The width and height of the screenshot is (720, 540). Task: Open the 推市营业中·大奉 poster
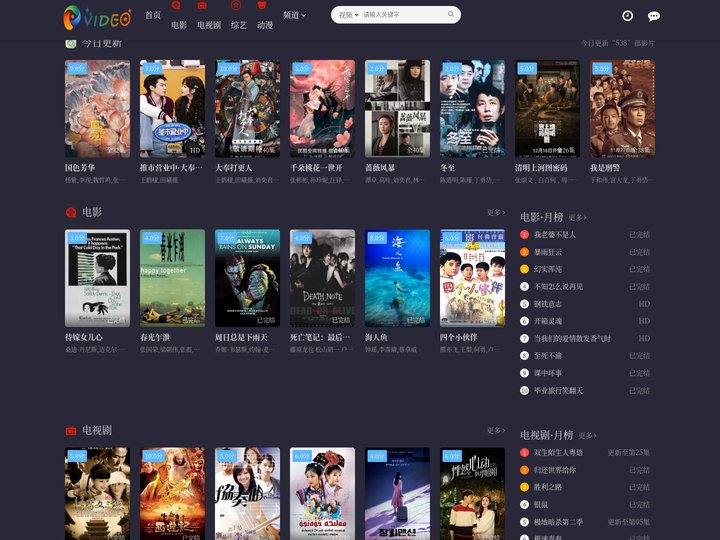tap(172, 108)
